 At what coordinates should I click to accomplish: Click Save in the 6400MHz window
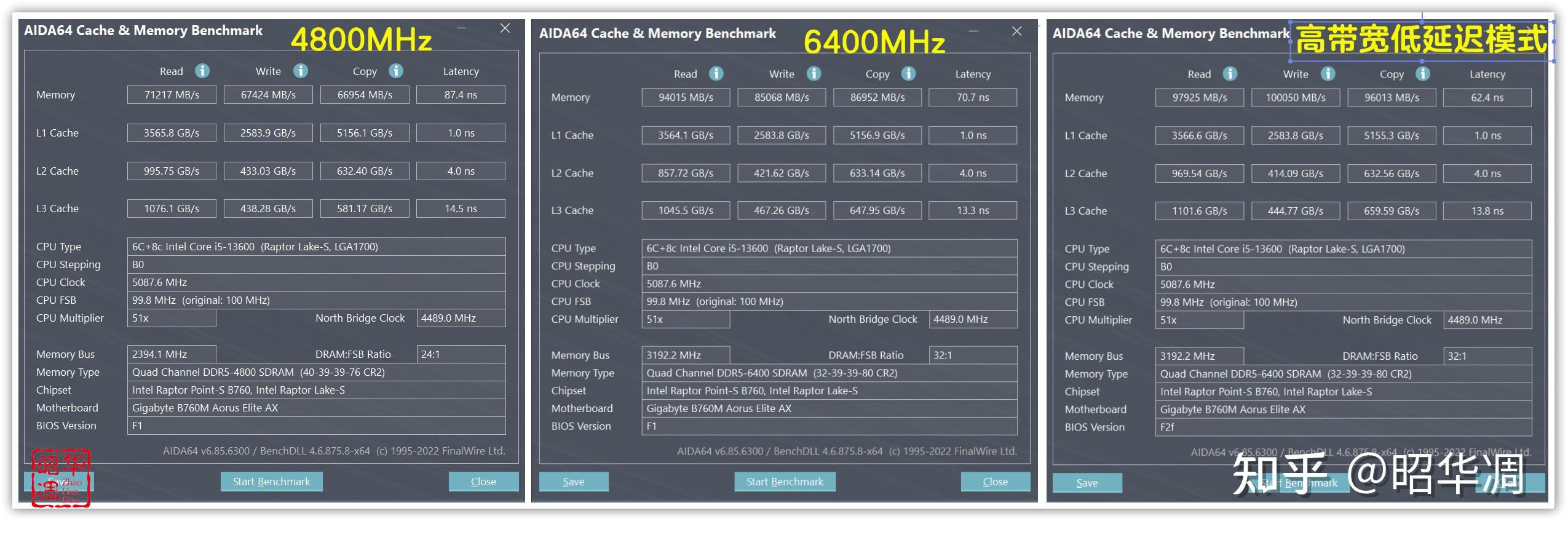[573, 482]
